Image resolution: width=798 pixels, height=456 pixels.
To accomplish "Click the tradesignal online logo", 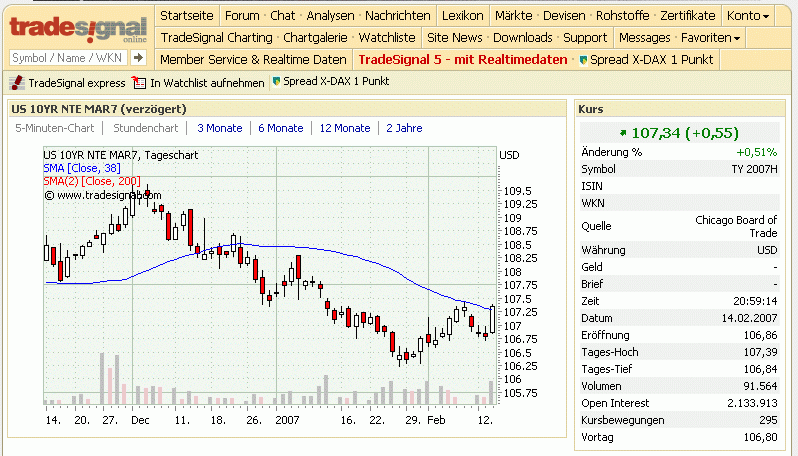I will pyautogui.click(x=78, y=30).
